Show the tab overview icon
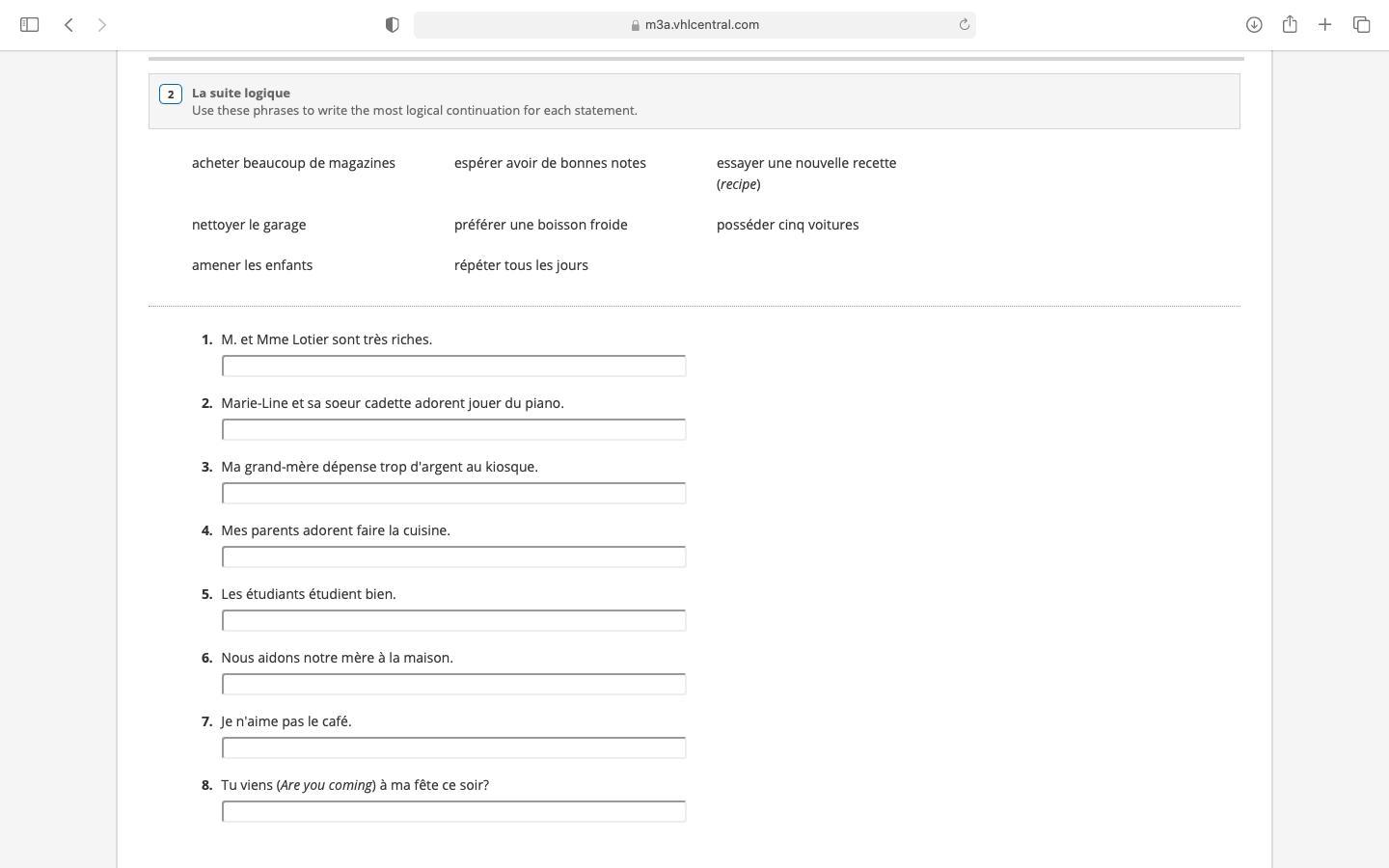Viewport: 1389px width, 868px height. (x=1361, y=25)
